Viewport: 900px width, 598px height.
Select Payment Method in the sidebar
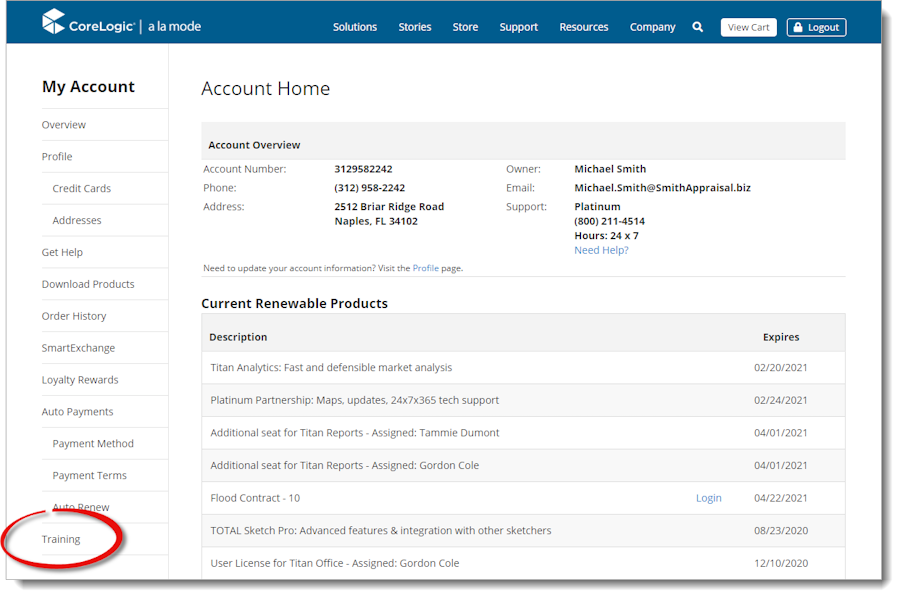click(x=93, y=444)
